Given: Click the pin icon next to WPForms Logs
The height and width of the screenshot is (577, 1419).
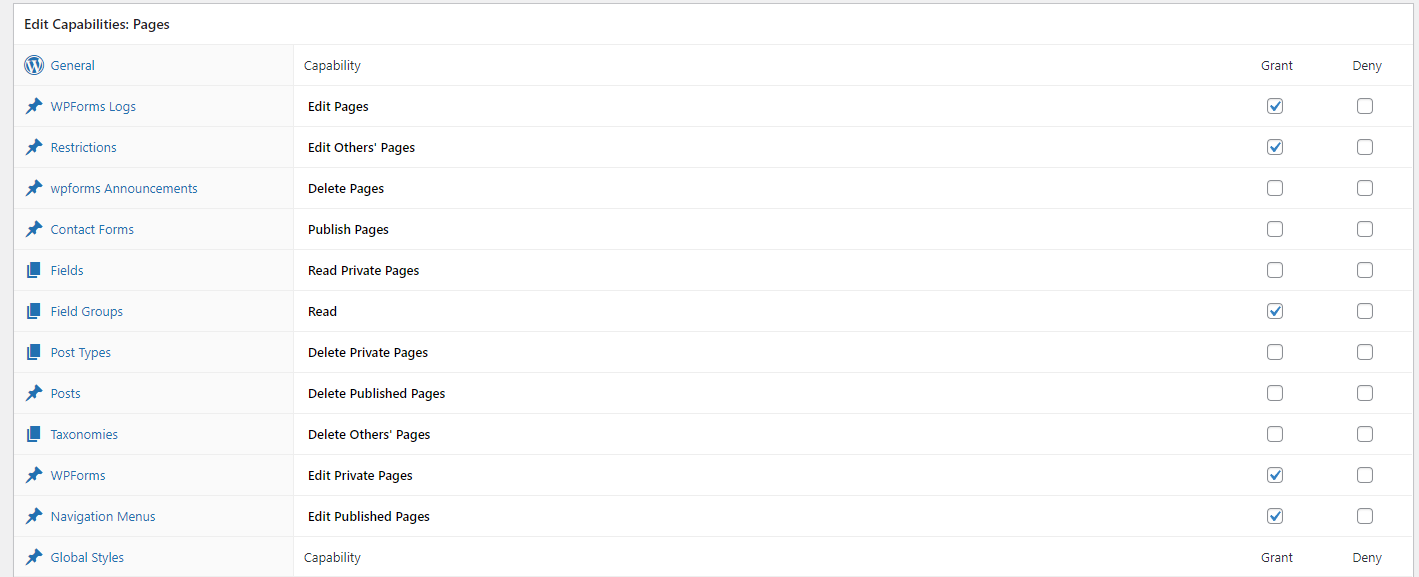Looking at the screenshot, I should pyautogui.click(x=34, y=106).
